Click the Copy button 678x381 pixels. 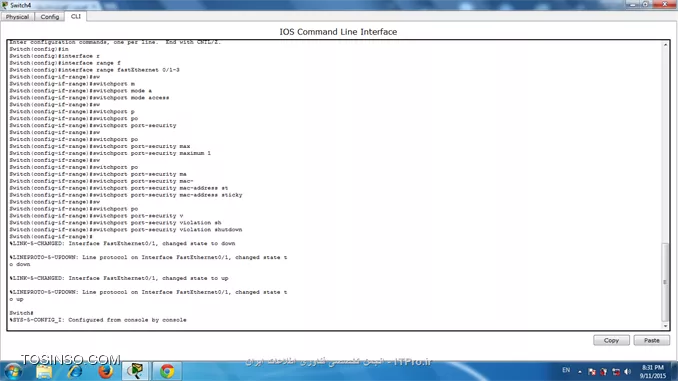pyautogui.click(x=611, y=340)
